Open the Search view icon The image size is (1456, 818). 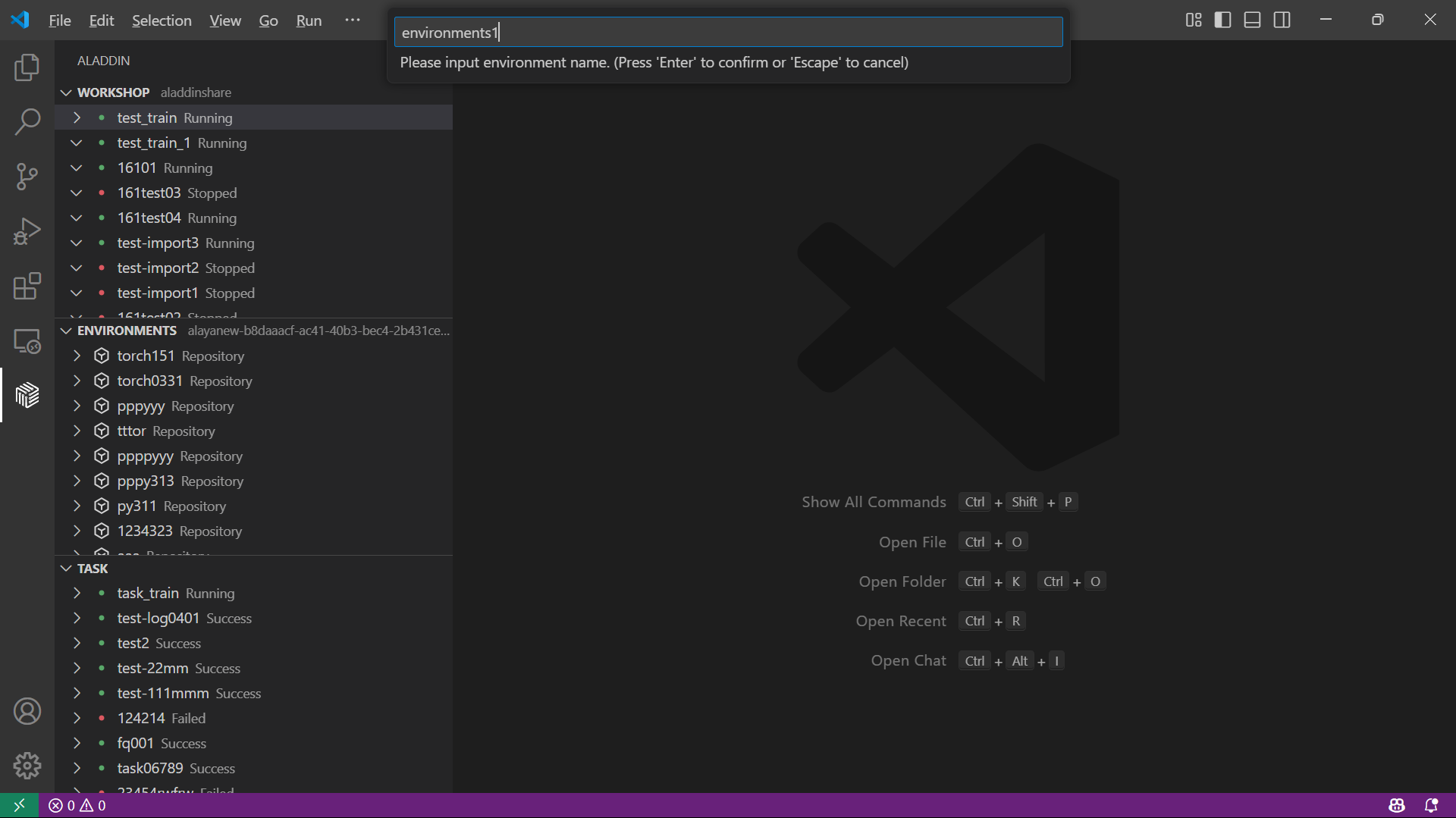pos(27,121)
